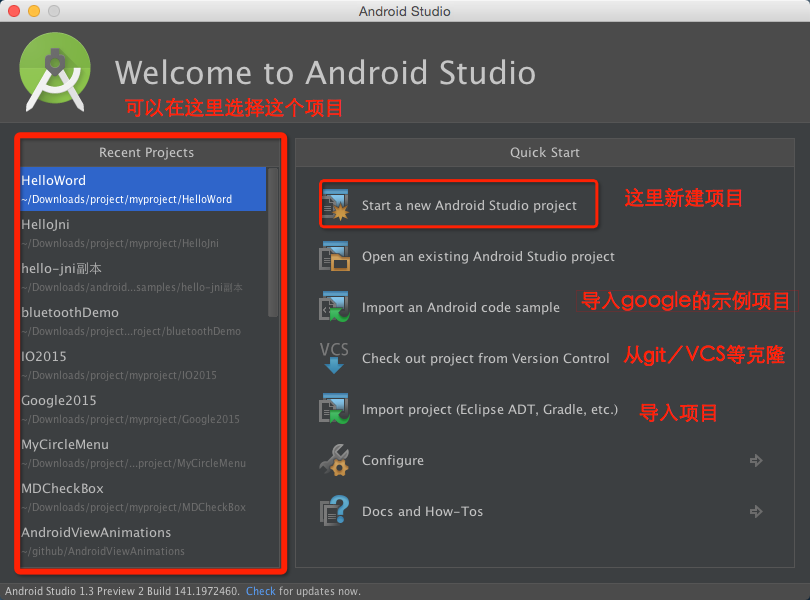This screenshot has height=600, width=810.
Task: Start a new Android Studio project
Action: pyautogui.click(x=469, y=206)
